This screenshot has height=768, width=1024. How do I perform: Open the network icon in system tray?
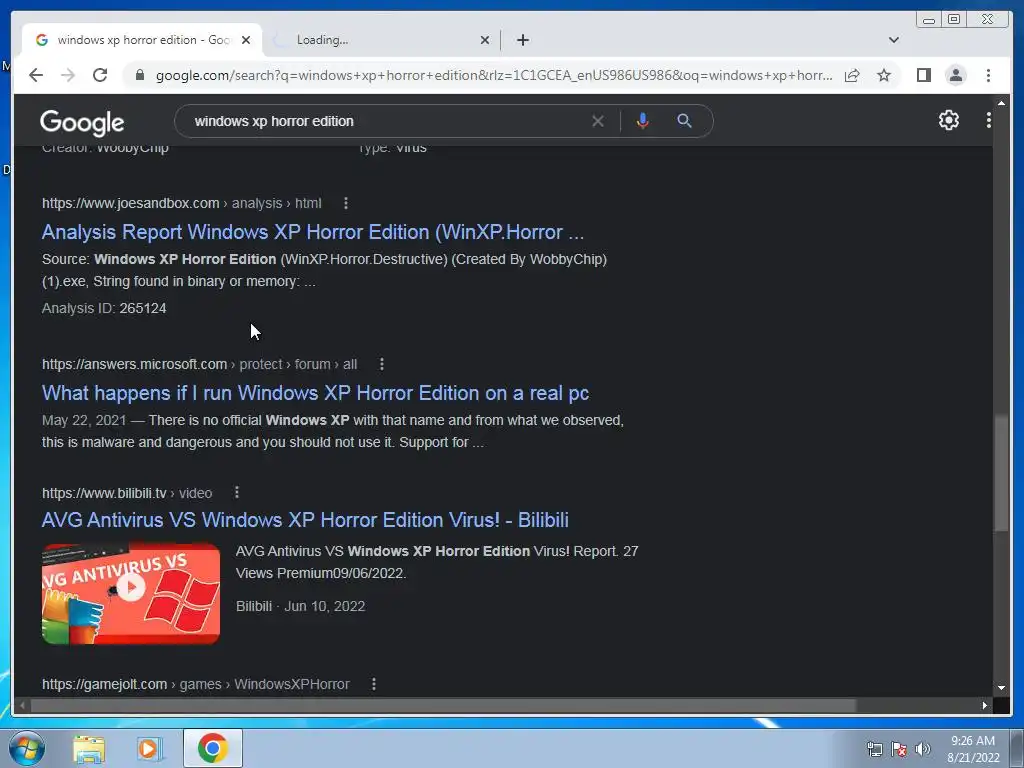pos(874,749)
